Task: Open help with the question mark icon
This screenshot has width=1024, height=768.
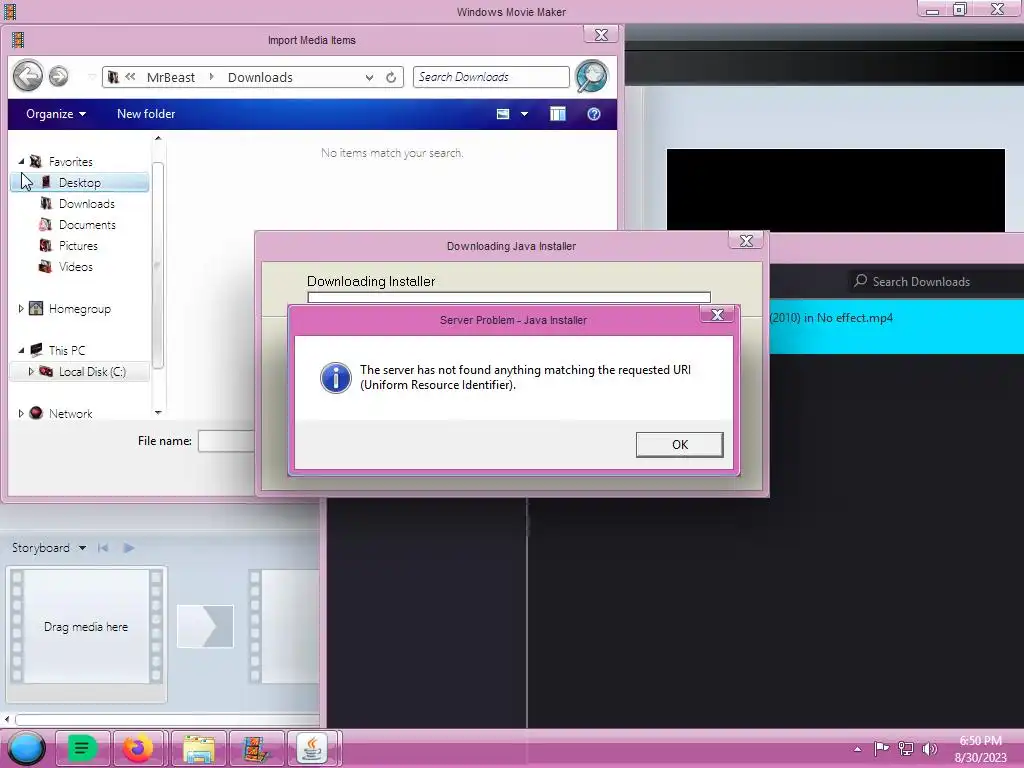Action: click(x=594, y=114)
